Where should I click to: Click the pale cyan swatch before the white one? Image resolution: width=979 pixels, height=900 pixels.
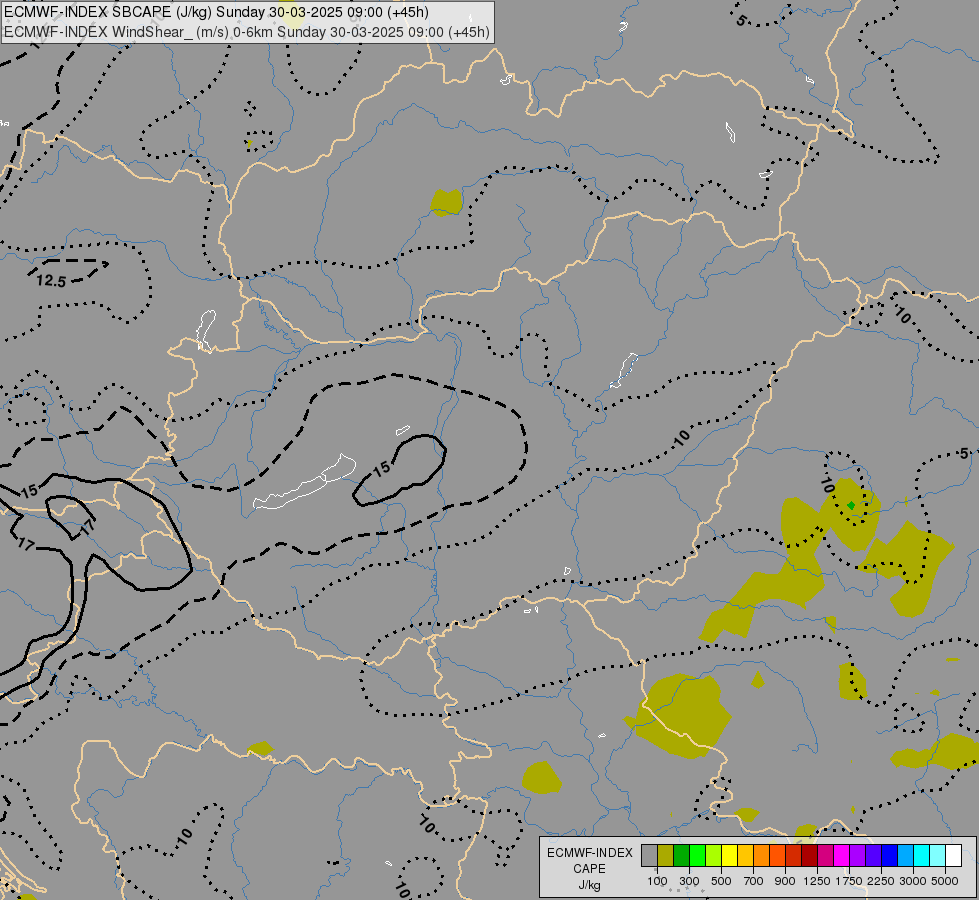[938, 855]
